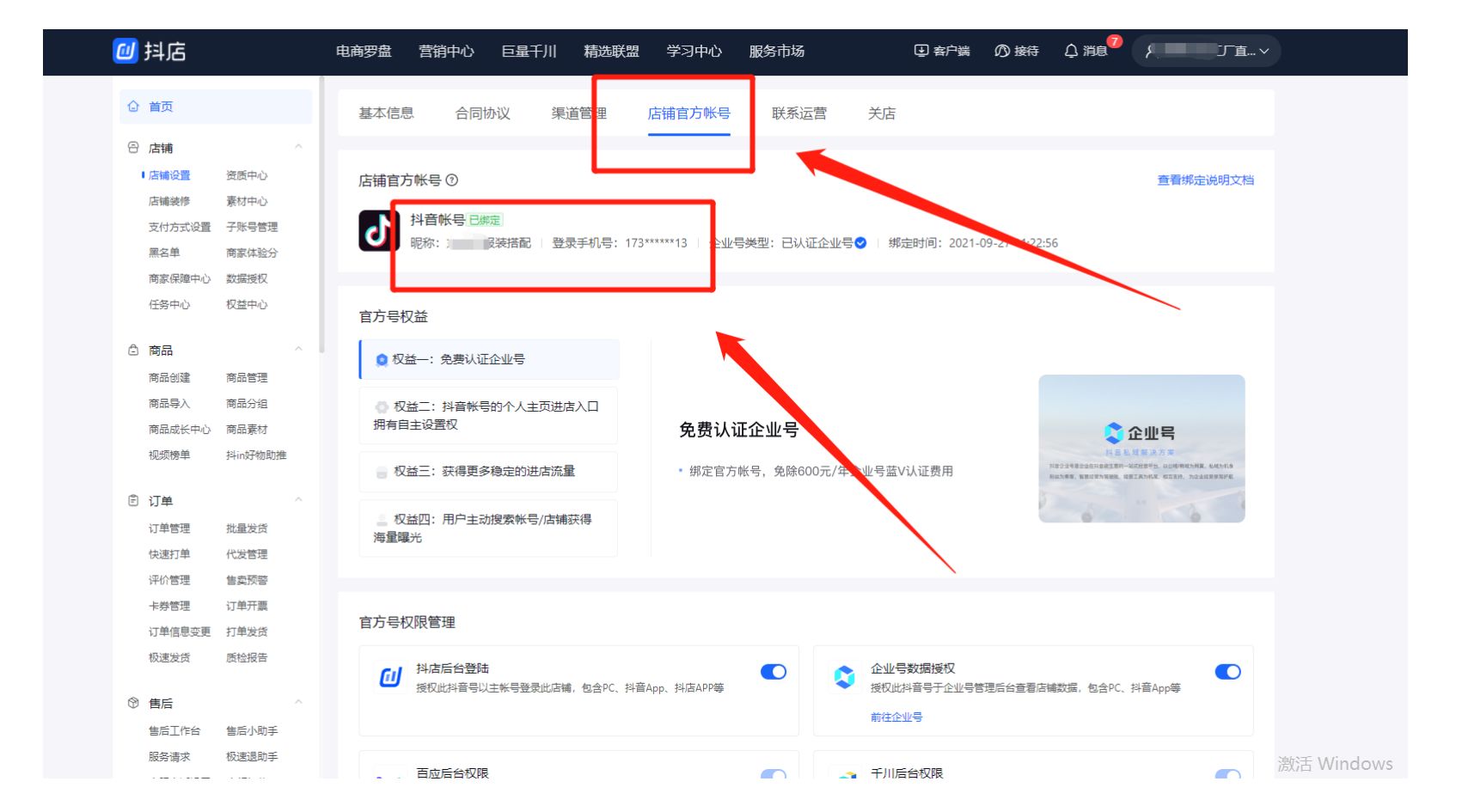This screenshot has height=812, width=1462.
Task: Open 营销中心 in top navigation
Action: (x=446, y=52)
